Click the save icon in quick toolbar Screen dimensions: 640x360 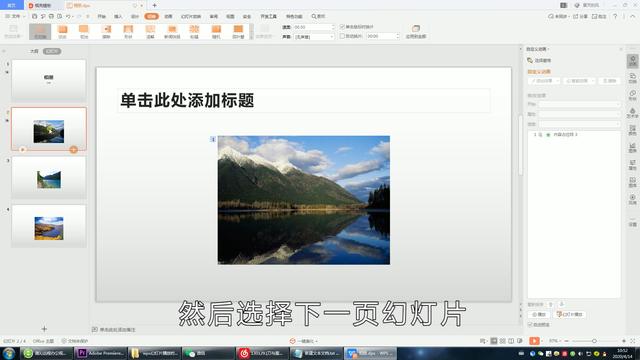tap(34, 16)
